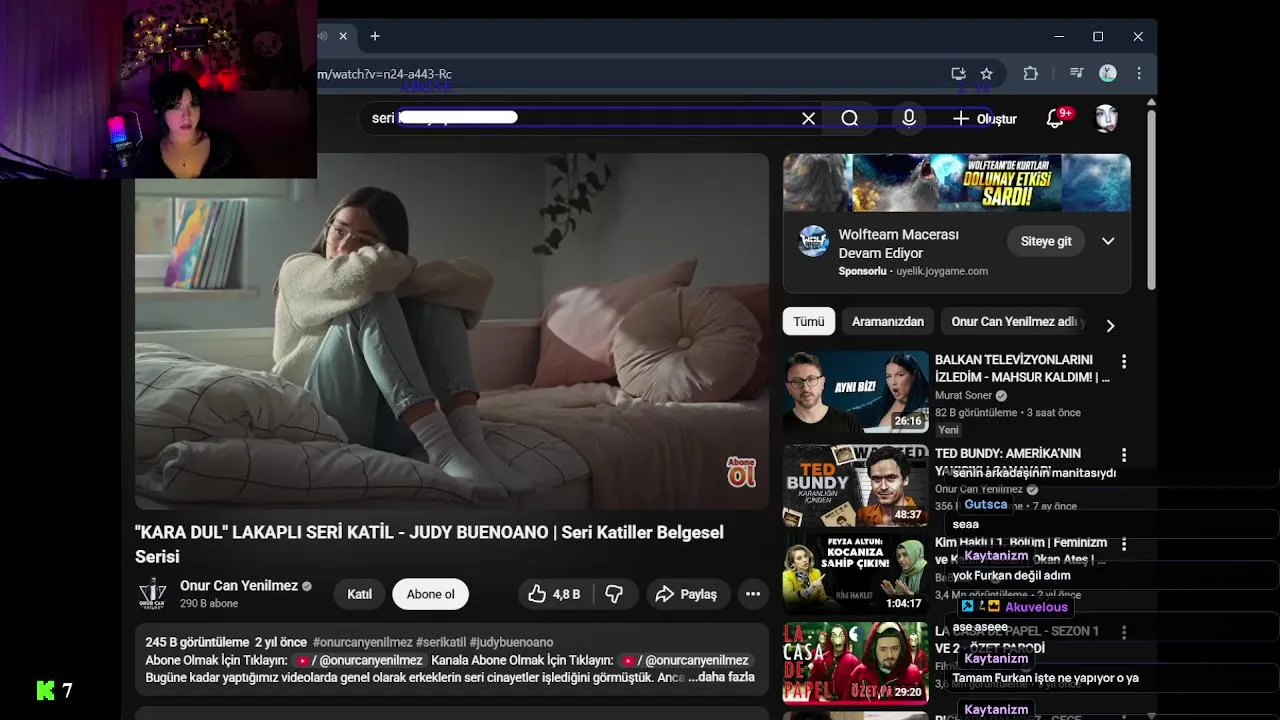This screenshot has width=1280, height=720.
Task: Open Chrome media control icon
Action: (1076, 74)
